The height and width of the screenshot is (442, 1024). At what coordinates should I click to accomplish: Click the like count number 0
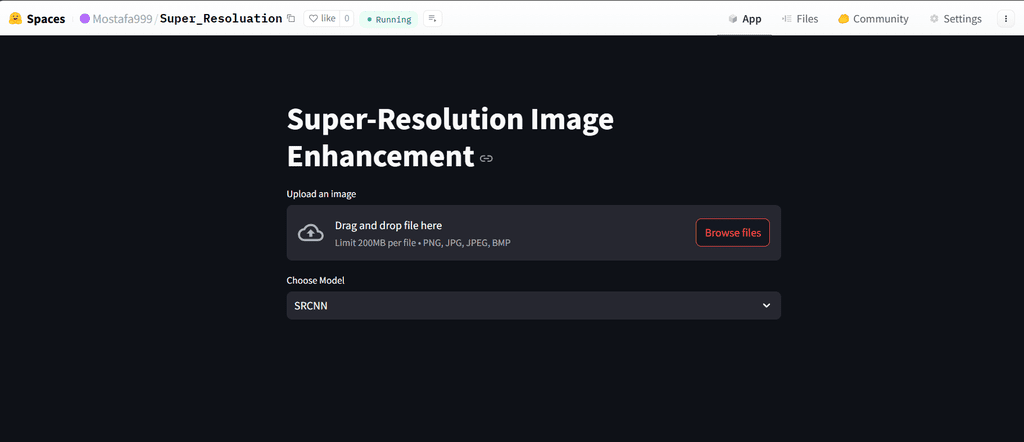(346, 19)
